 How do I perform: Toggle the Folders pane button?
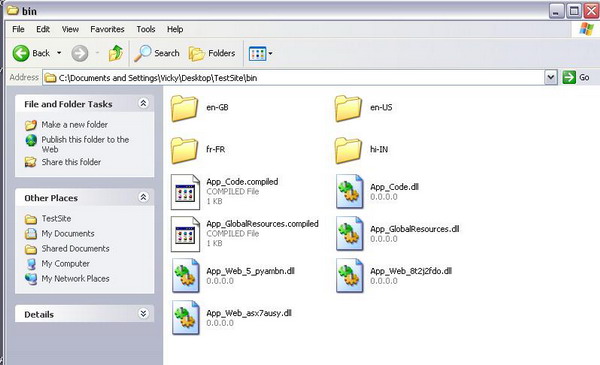tap(212, 54)
